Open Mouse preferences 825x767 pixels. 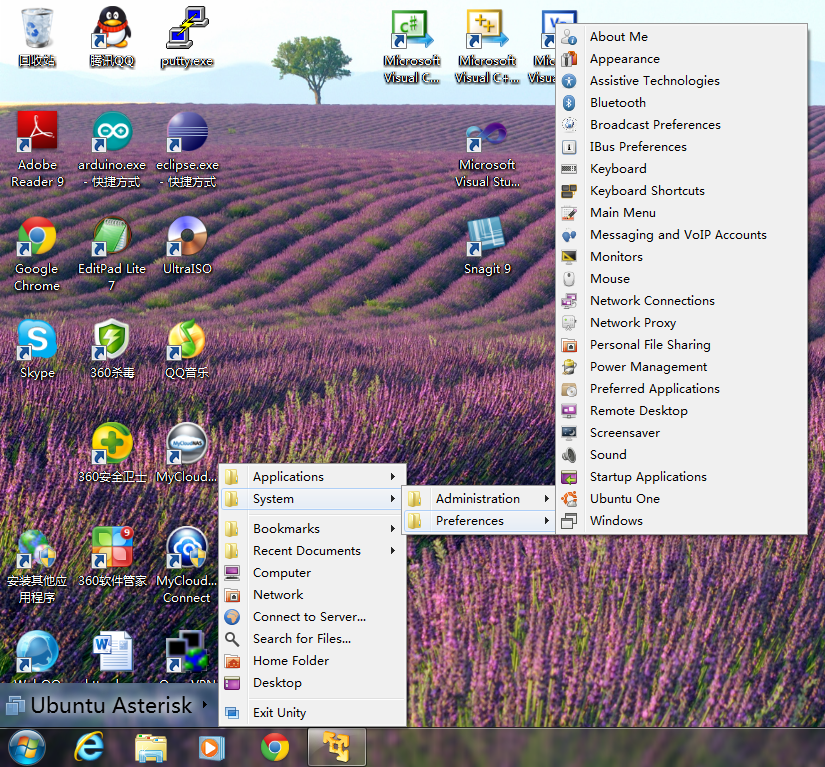[x=681, y=279]
